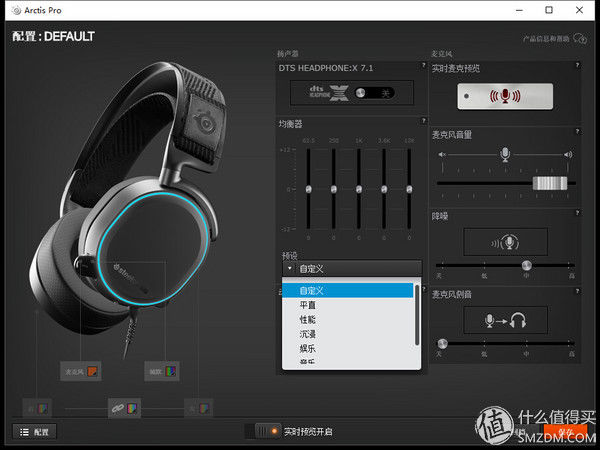Click the microphone icon above mic volume
600x450 pixels.
(505, 154)
